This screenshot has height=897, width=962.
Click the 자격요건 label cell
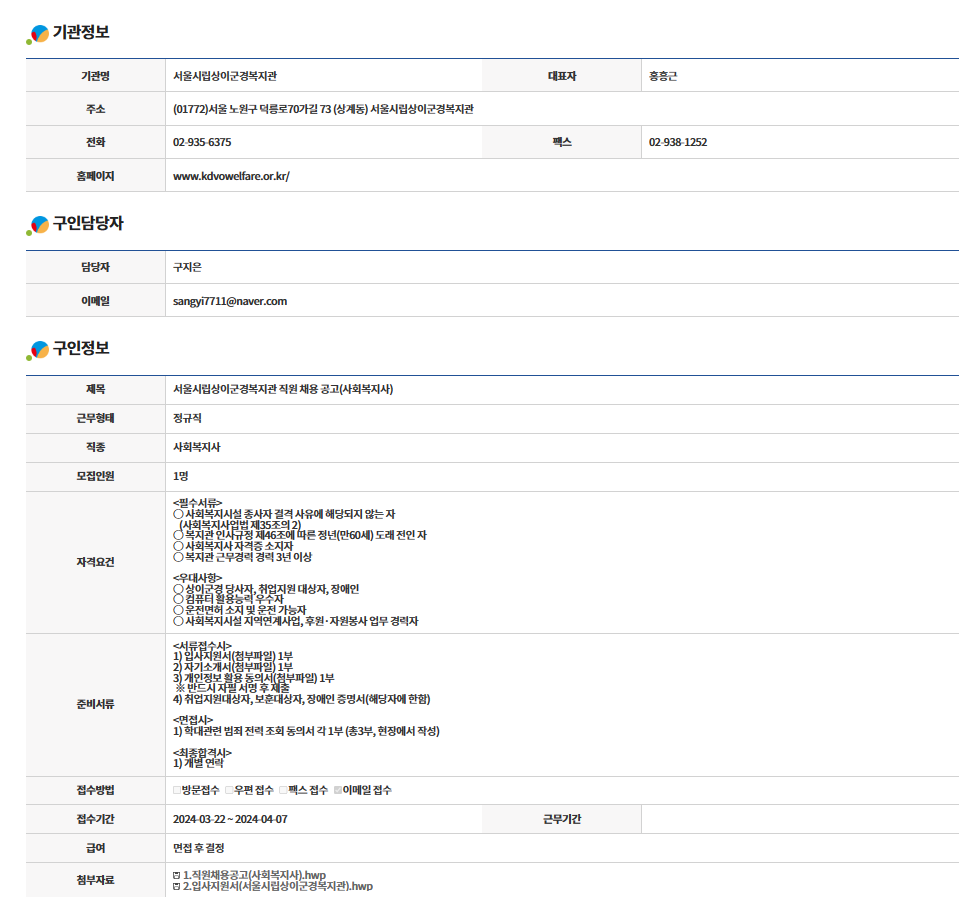click(x=96, y=563)
